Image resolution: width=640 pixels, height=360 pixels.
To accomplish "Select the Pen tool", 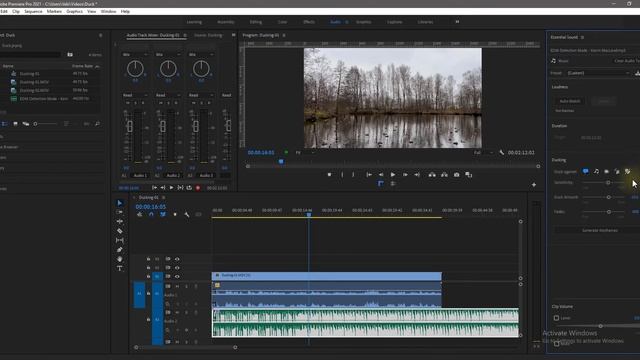I will (x=120, y=250).
